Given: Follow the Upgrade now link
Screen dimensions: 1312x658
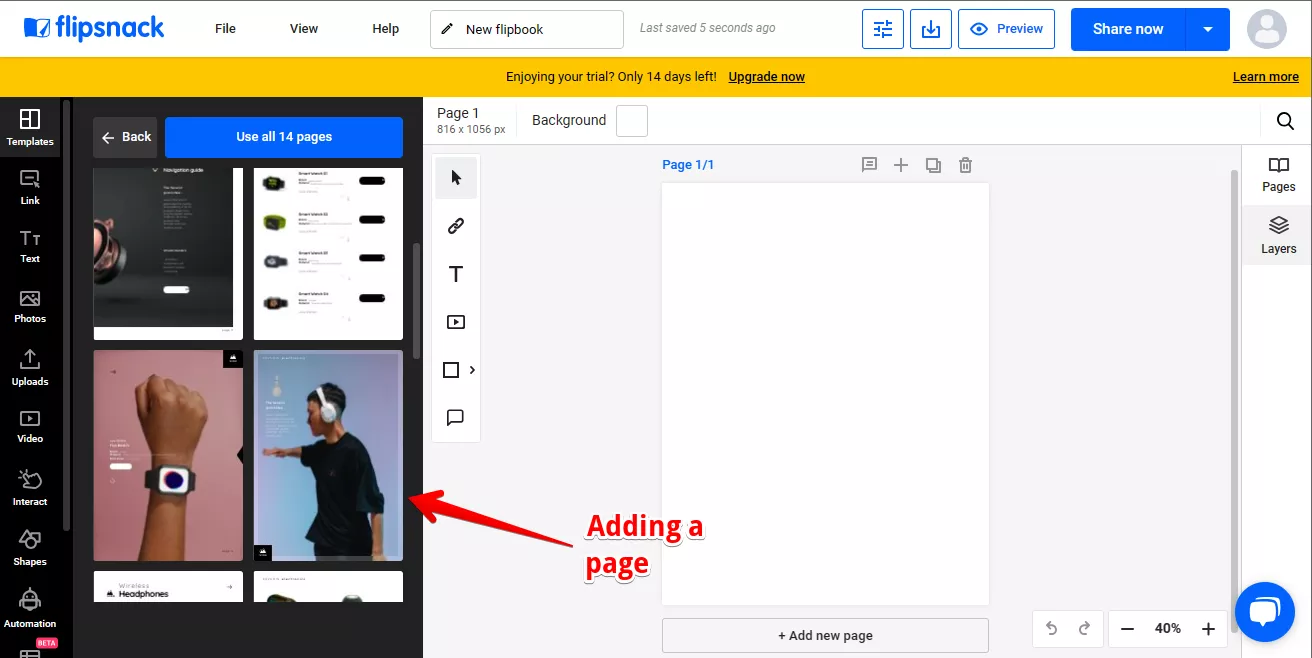Looking at the screenshot, I should [766, 77].
